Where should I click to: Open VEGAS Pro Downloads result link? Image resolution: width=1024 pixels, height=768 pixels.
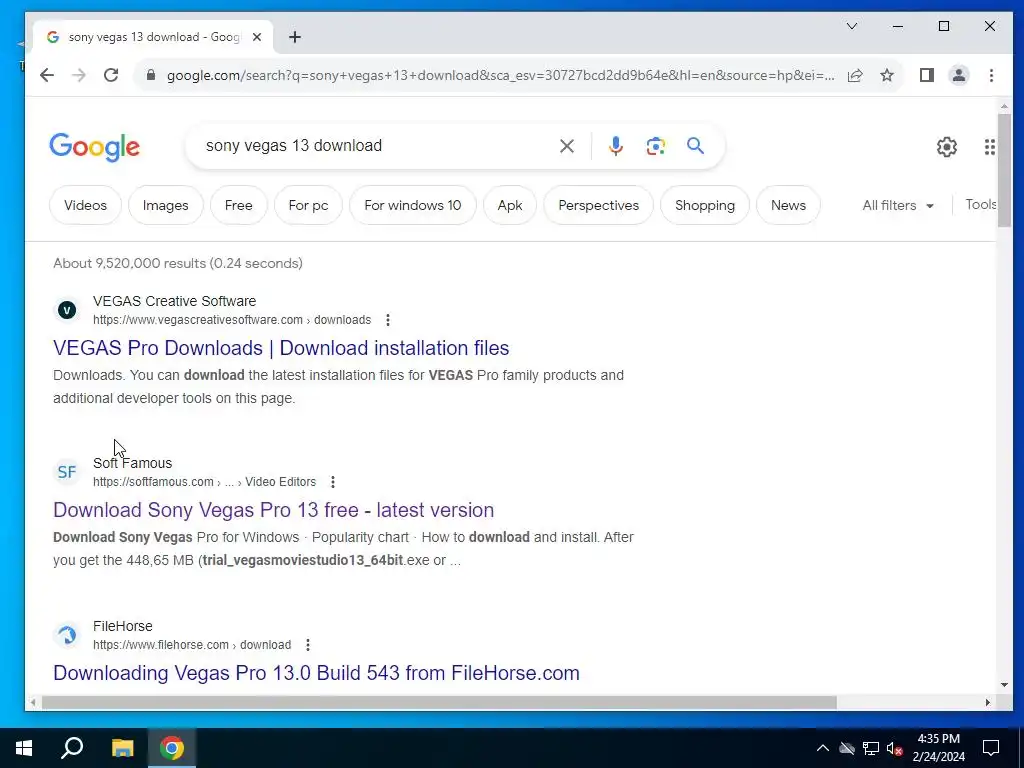(x=281, y=348)
